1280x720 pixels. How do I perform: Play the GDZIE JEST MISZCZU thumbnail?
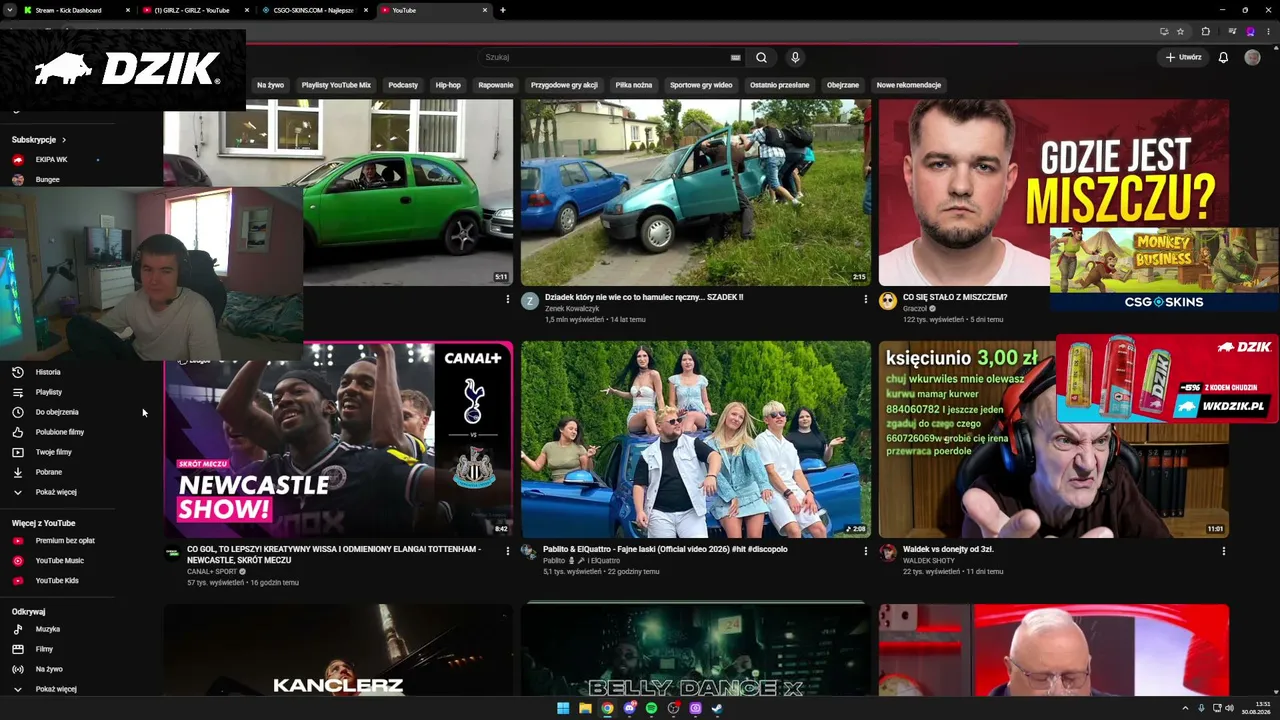click(1054, 192)
